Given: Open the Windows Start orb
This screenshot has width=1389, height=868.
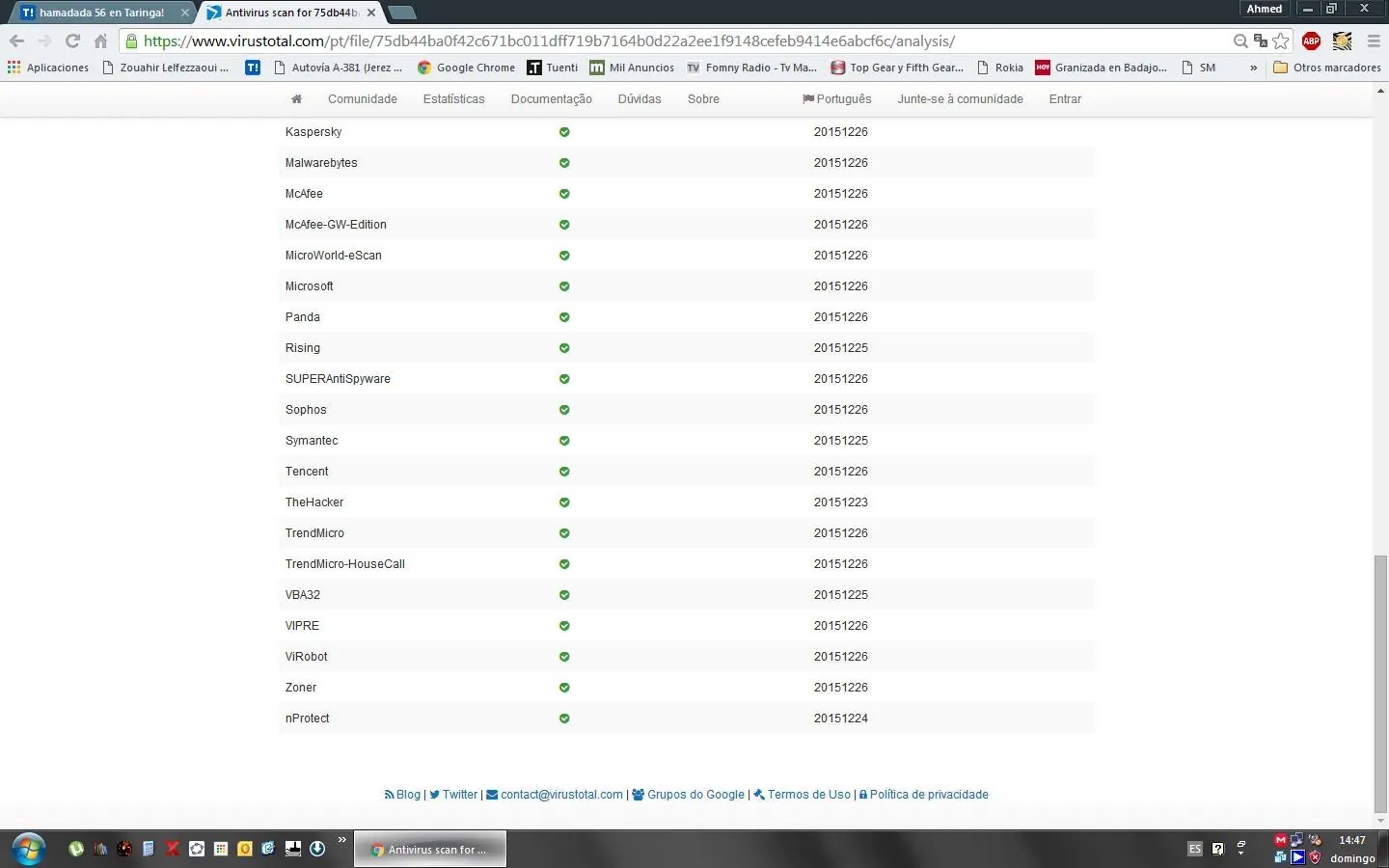Looking at the screenshot, I should [28, 850].
